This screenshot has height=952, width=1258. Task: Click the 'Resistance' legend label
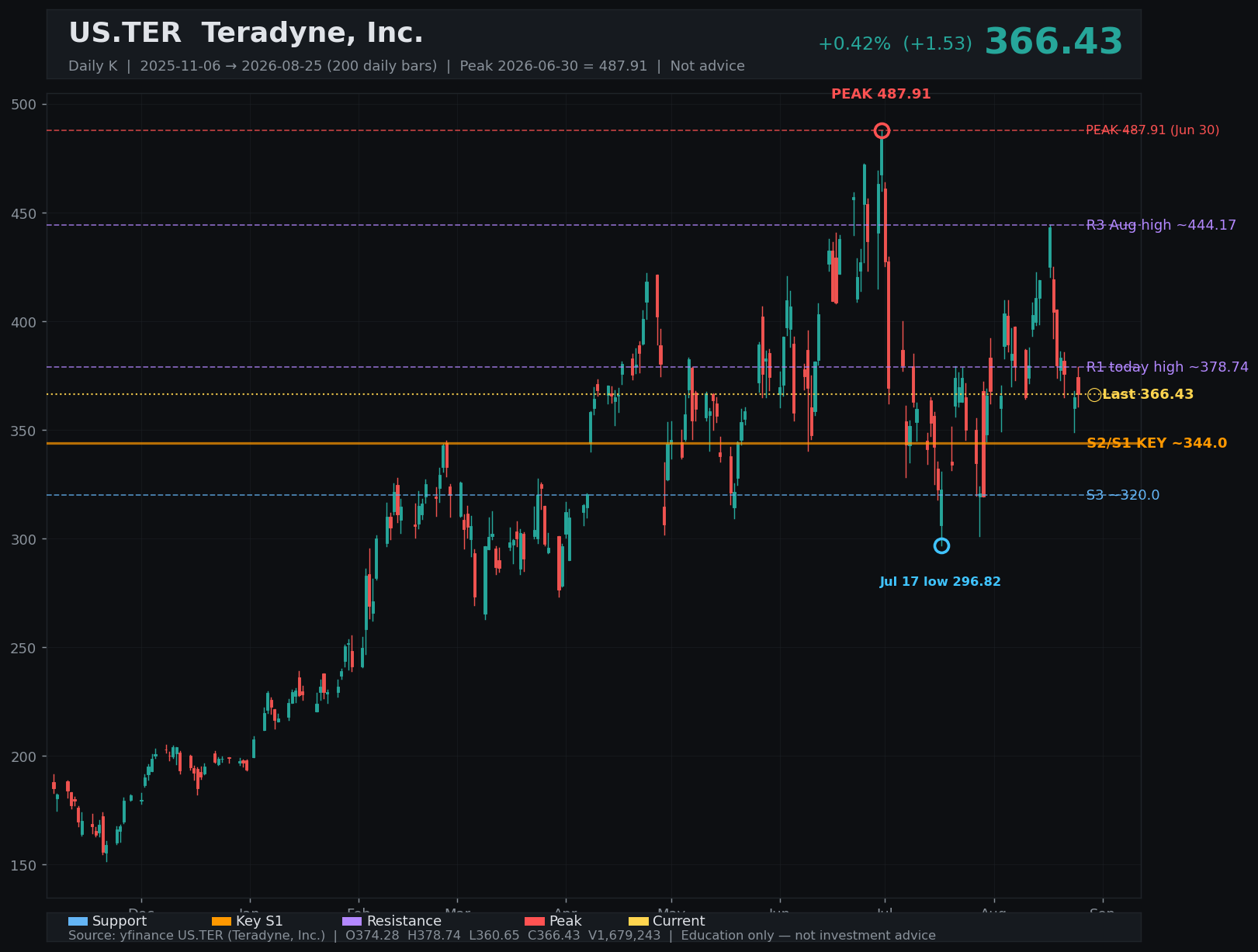coord(404,921)
